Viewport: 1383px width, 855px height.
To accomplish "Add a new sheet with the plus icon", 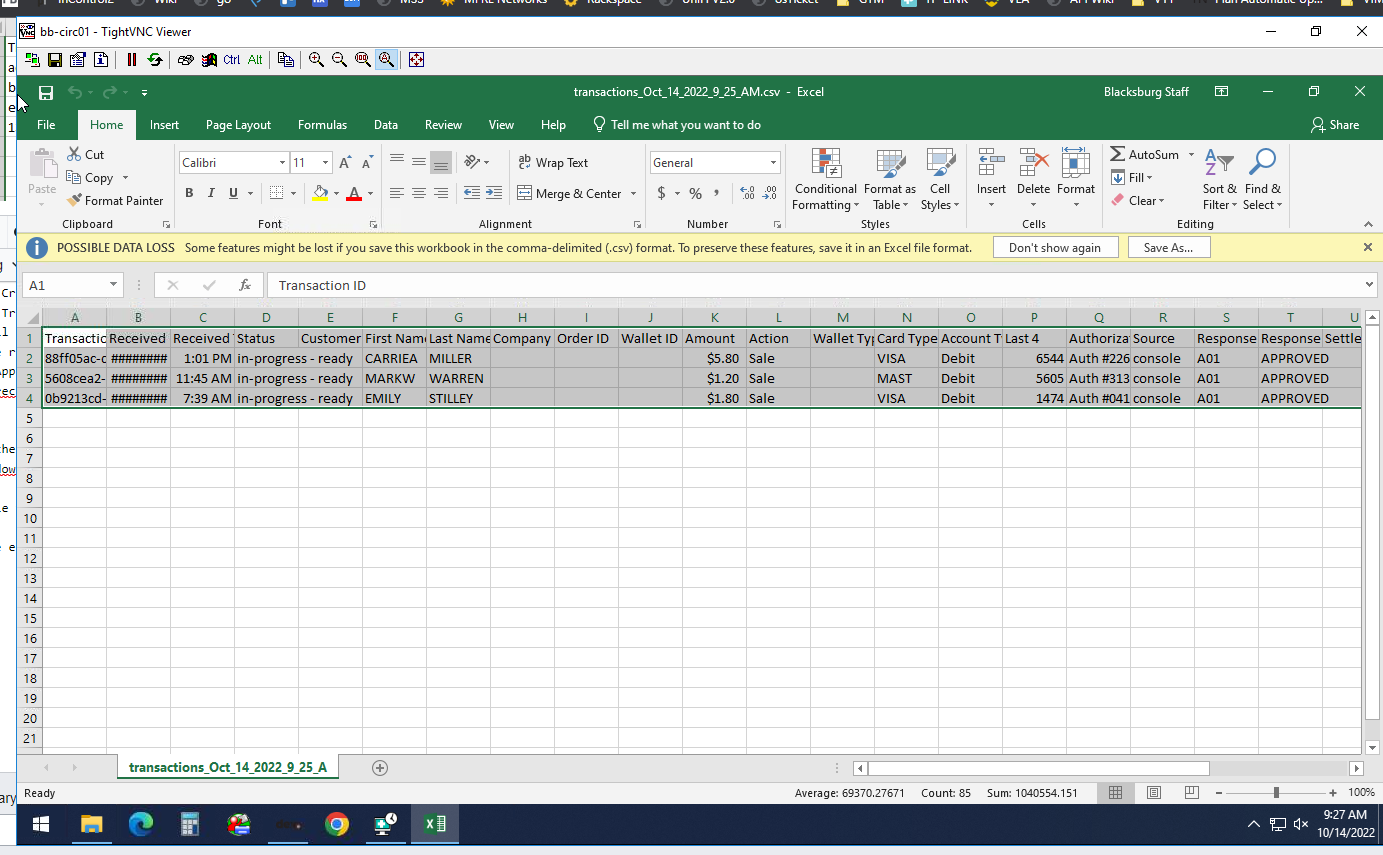I will coord(379,768).
